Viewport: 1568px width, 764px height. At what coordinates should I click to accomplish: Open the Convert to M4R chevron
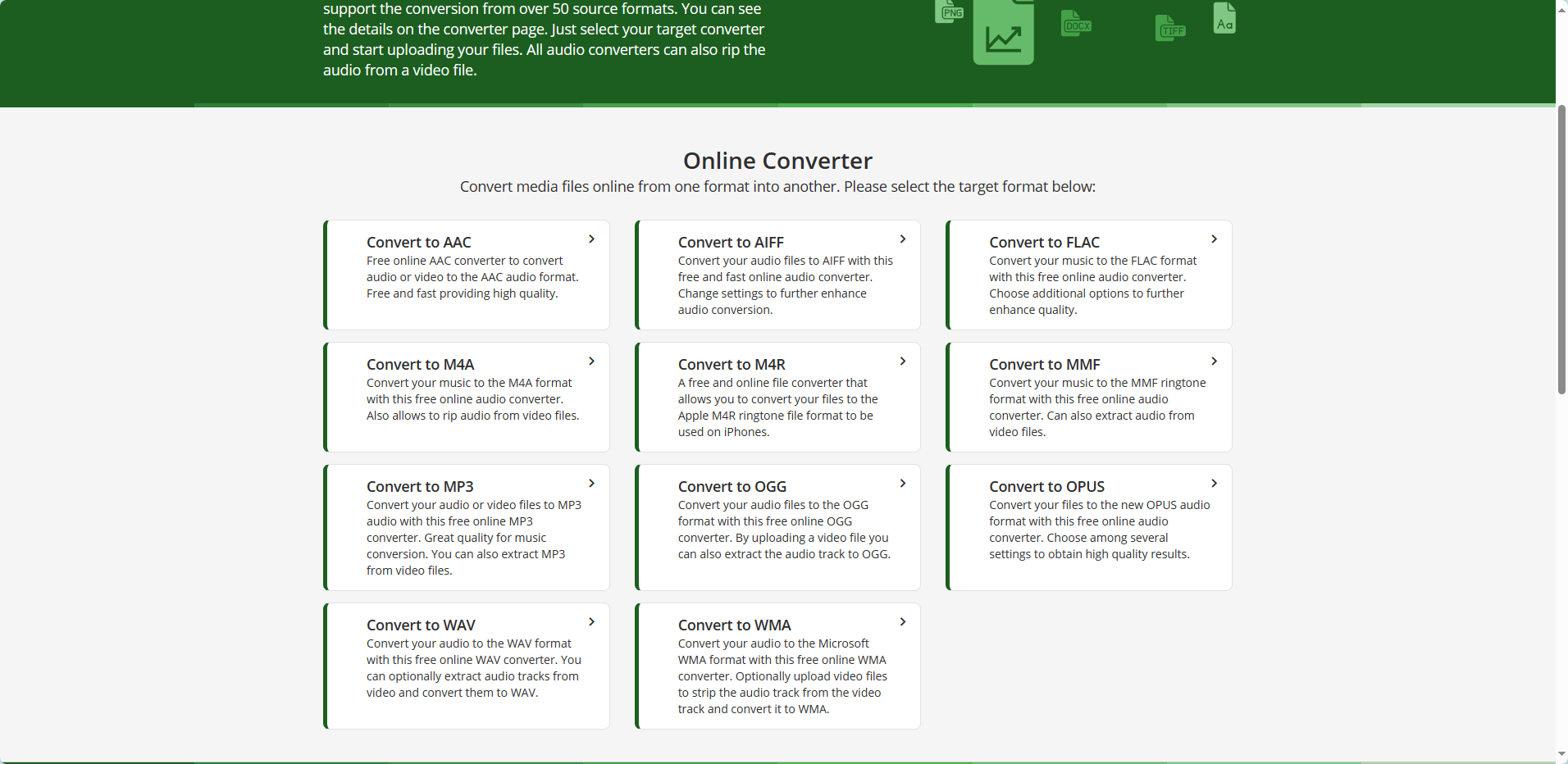[902, 362]
